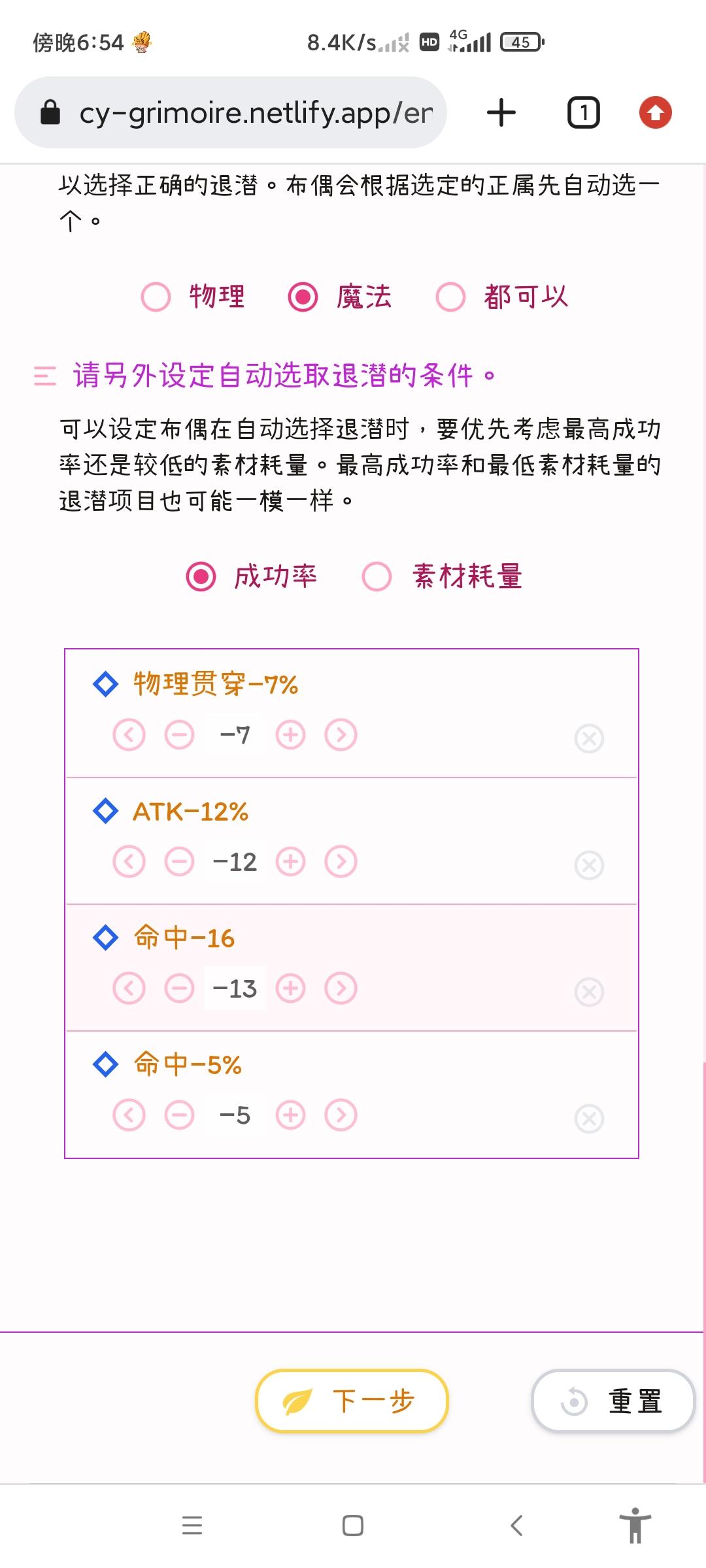The width and height of the screenshot is (706, 1568).
Task: Remove the 命中-16 entry with X icon
Action: tap(589, 992)
